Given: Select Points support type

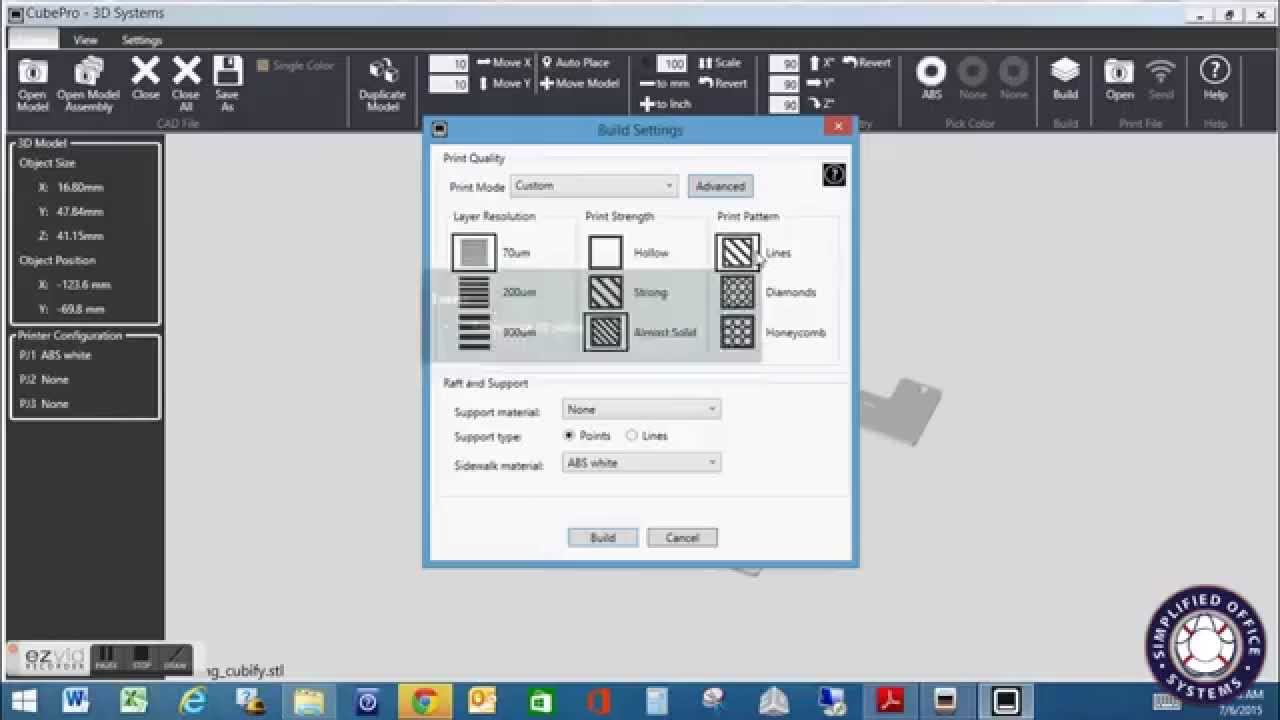Looking at the screenshot, I should pyautogui.click(x=569, y=436).
